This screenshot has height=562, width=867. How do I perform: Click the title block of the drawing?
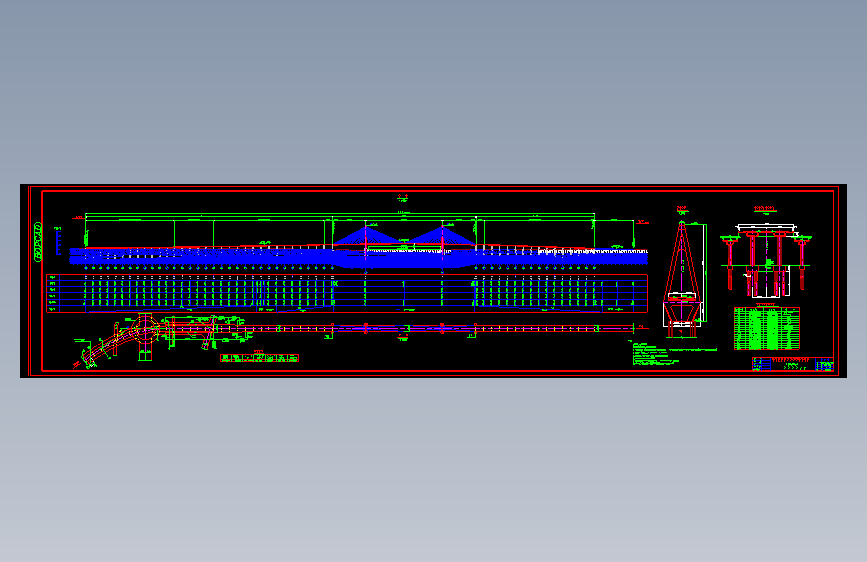792,364
